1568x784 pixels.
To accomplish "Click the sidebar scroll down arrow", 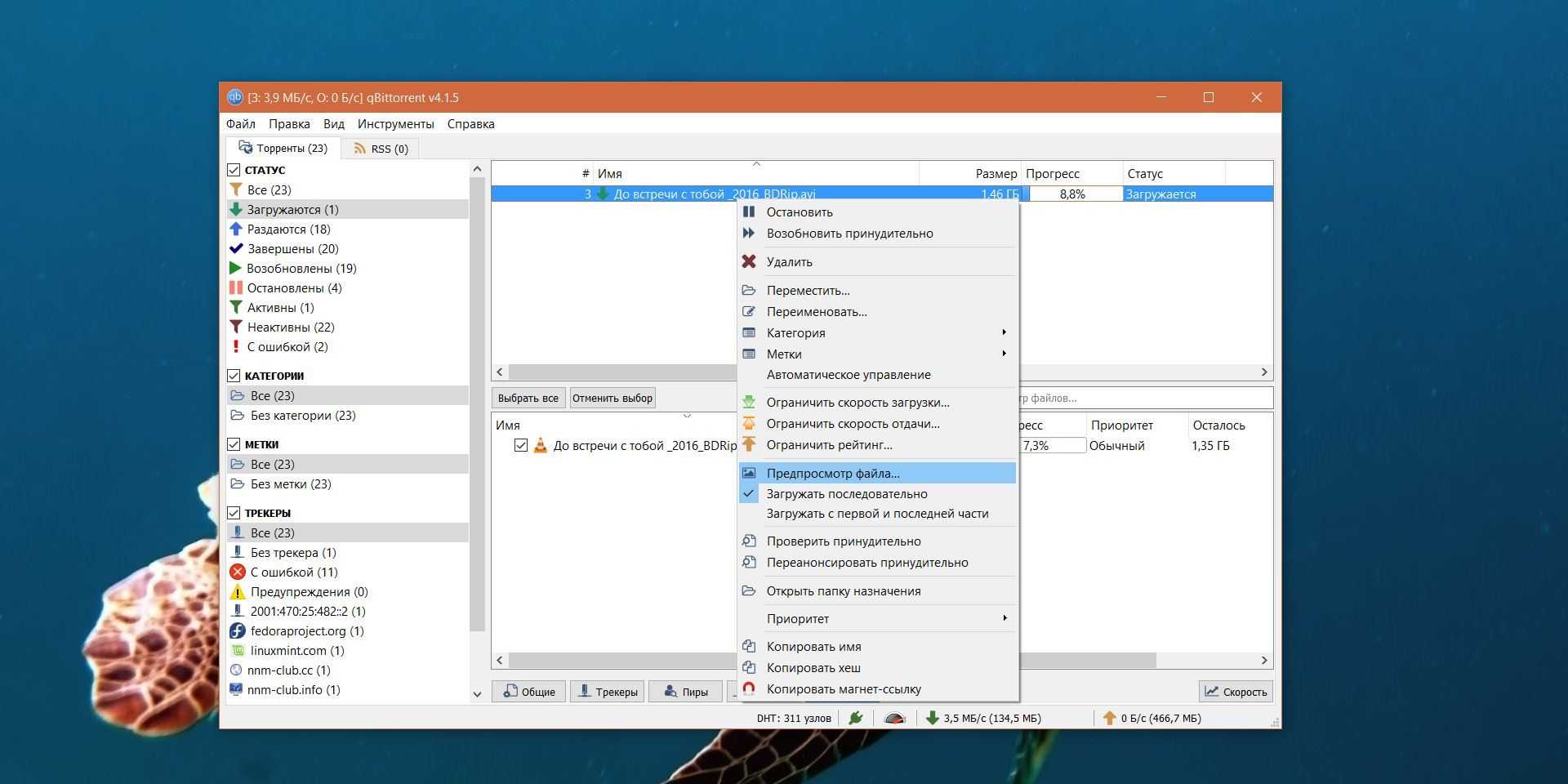I will pos(477,694).
